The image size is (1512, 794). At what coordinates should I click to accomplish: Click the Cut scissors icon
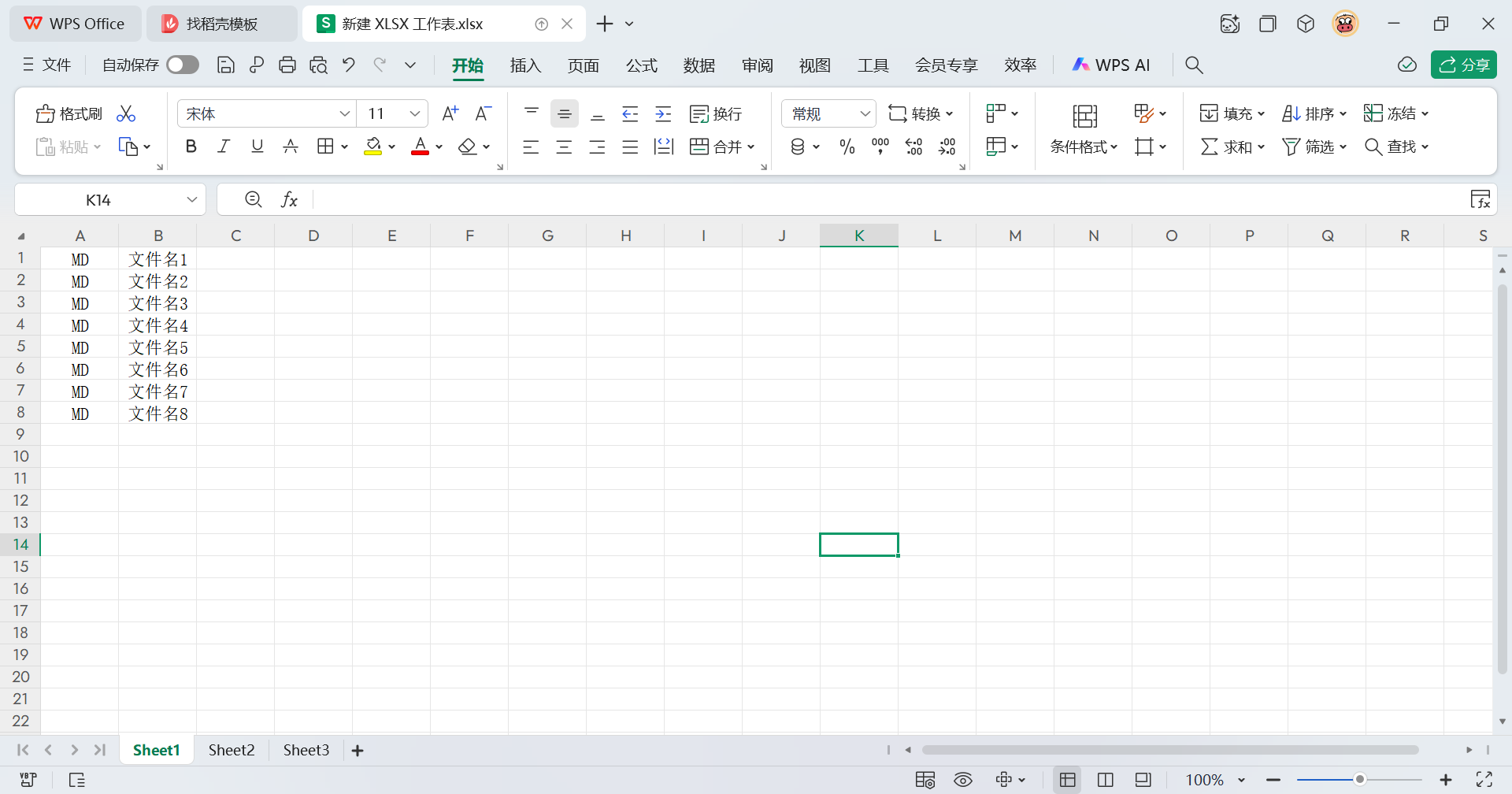(126, 114)
